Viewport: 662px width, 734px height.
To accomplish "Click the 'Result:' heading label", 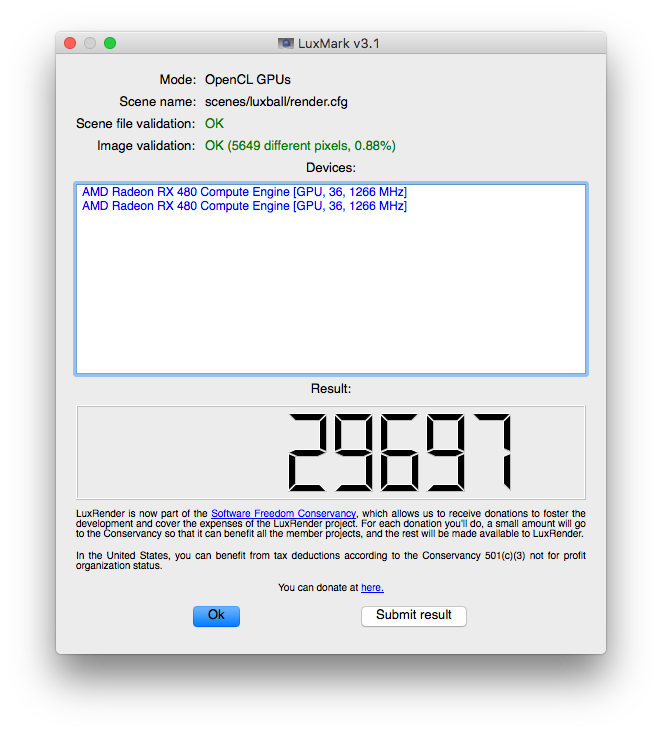I will 331,389.
